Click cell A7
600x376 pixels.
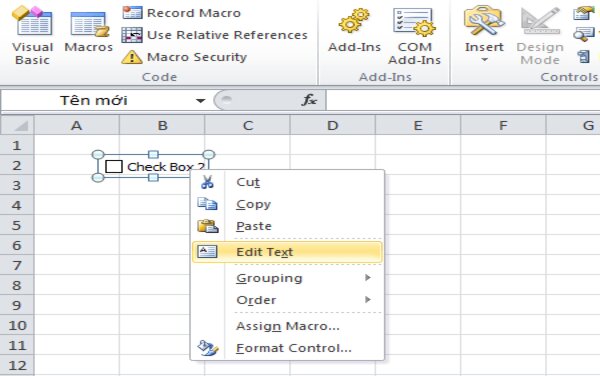[x=77, y=265]
